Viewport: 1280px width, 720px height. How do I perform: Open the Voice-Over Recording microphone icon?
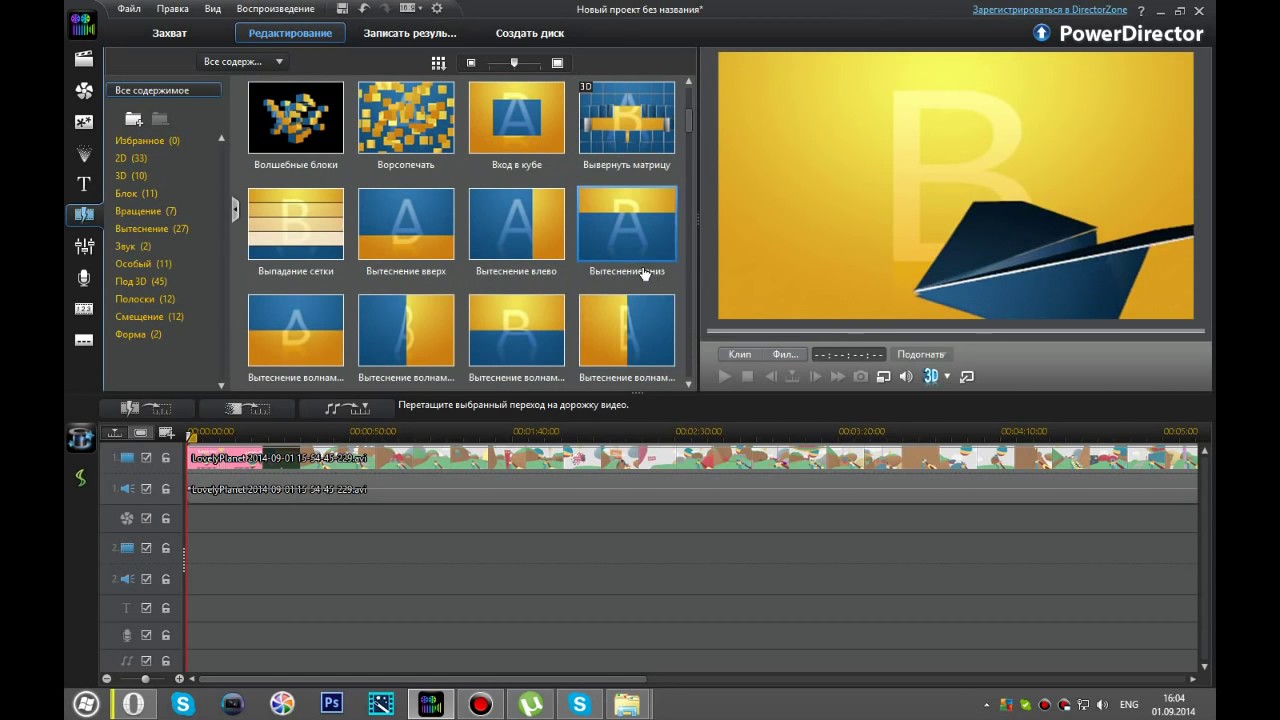84,277
